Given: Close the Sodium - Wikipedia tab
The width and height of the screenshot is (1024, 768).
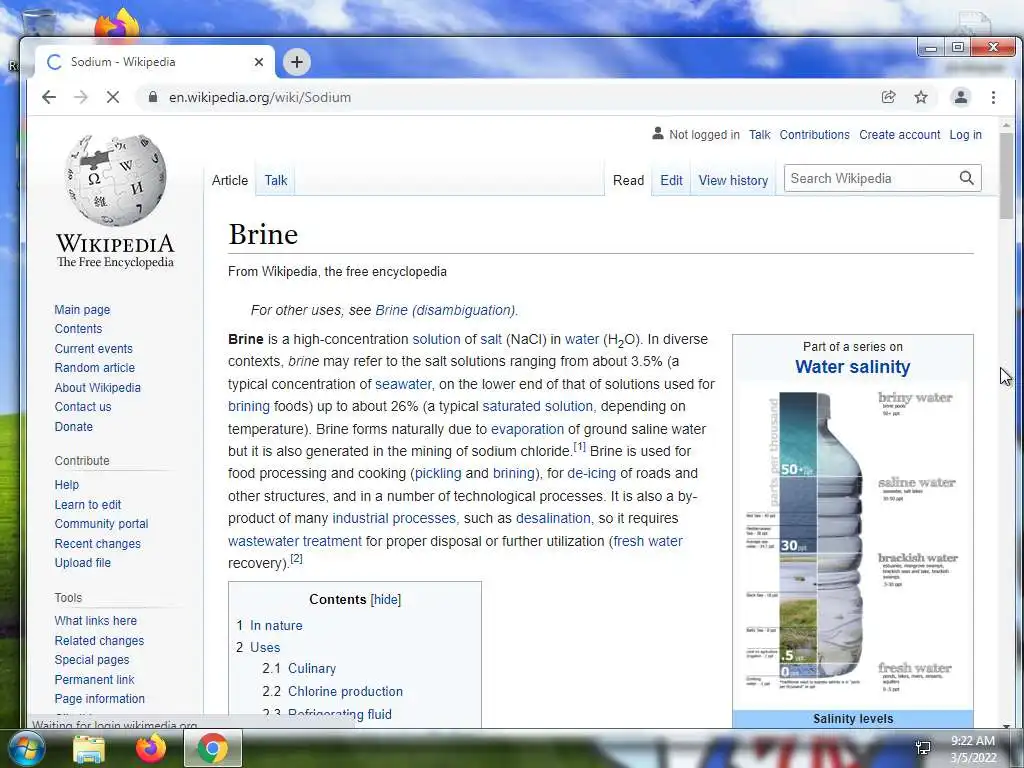Looking at the screenshot, I should click(259, 62).
